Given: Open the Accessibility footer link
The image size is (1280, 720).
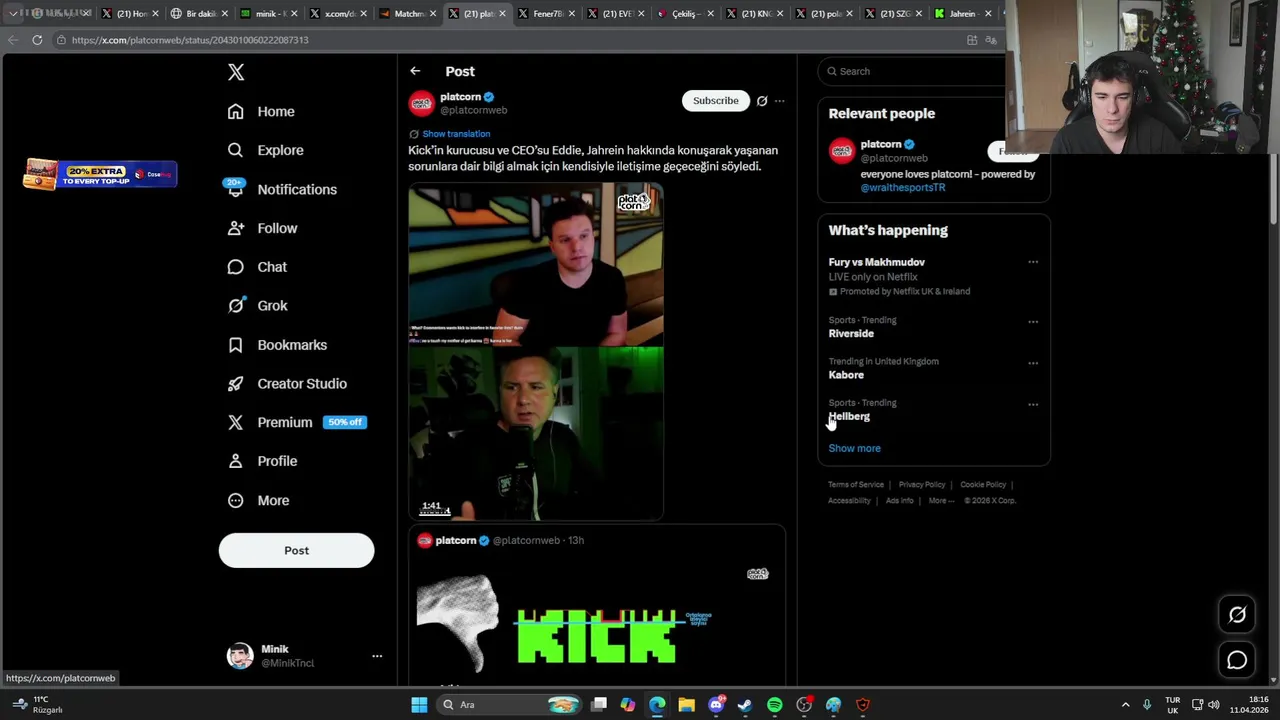Looking at the screenshot, I should click(x=849, y=501).
